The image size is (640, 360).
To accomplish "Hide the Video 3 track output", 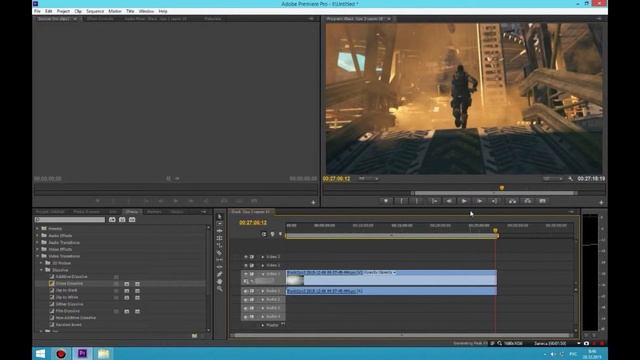I will tap(246, 257).
